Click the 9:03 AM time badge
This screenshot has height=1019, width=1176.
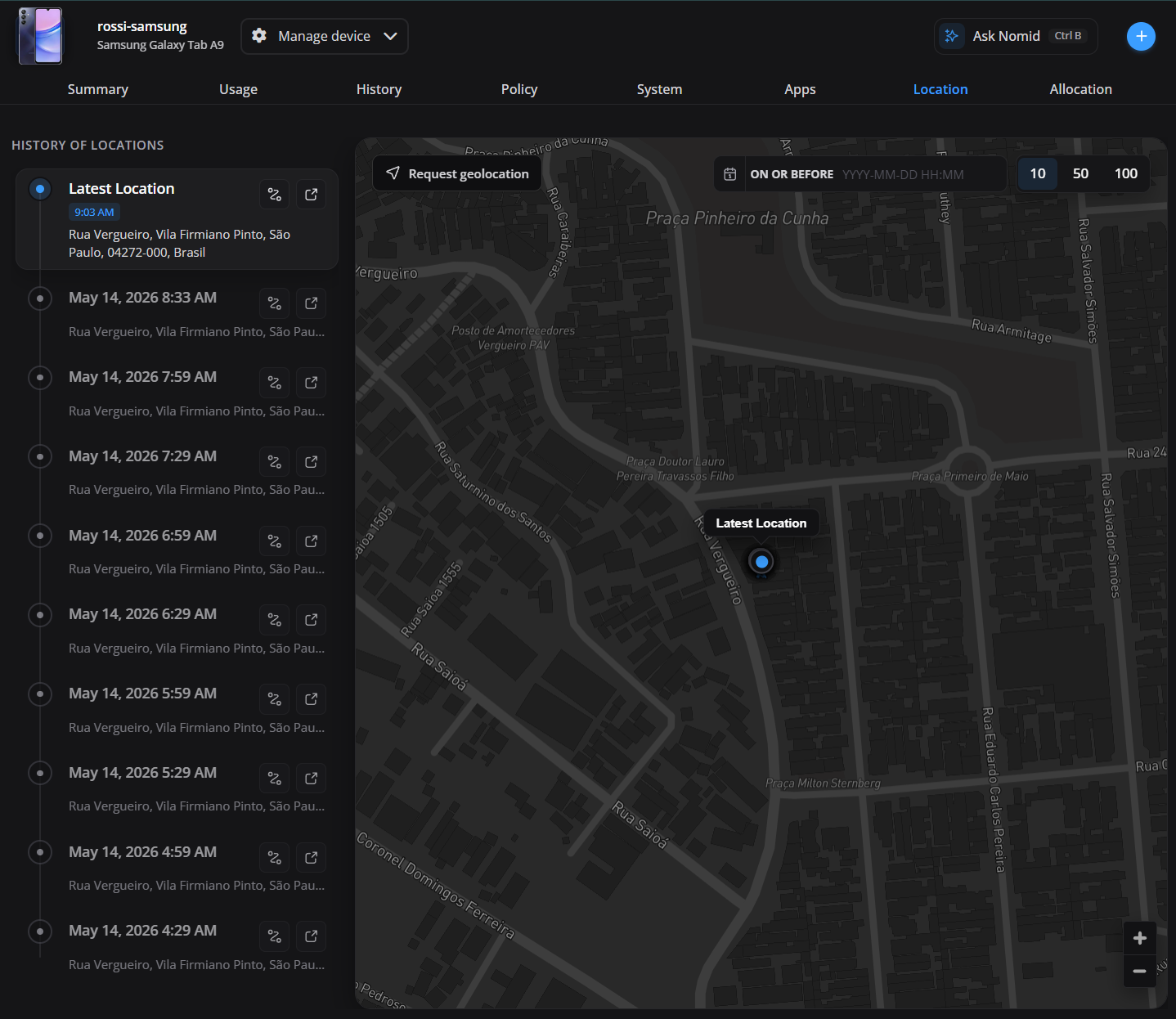pos(94,213)
